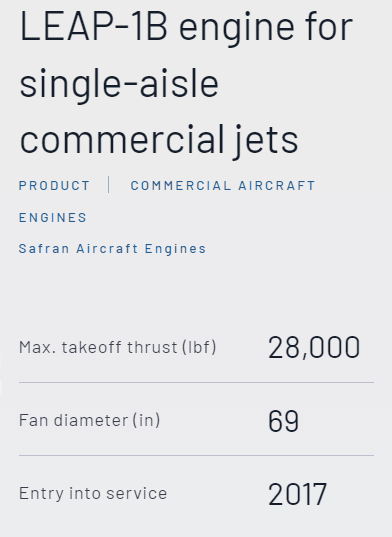Image resolution: width=392 pixels, height=537 pixels.
Task: Select the Entry into service label
Action: tap(93, 494)
